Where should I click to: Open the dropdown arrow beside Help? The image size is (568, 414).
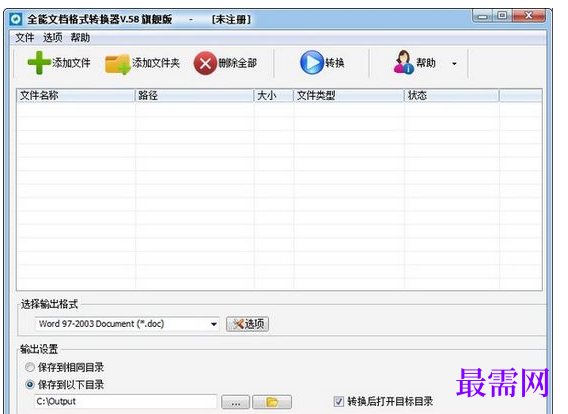[454, 64]
